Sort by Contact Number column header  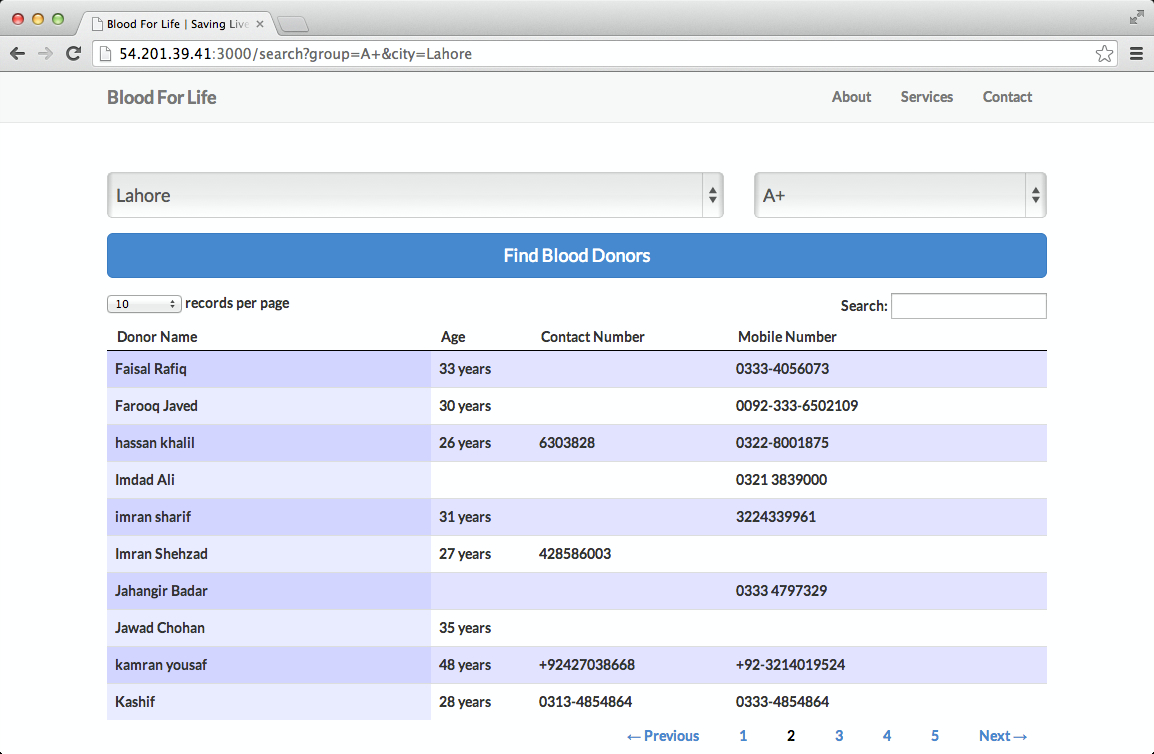pos(592,337)
